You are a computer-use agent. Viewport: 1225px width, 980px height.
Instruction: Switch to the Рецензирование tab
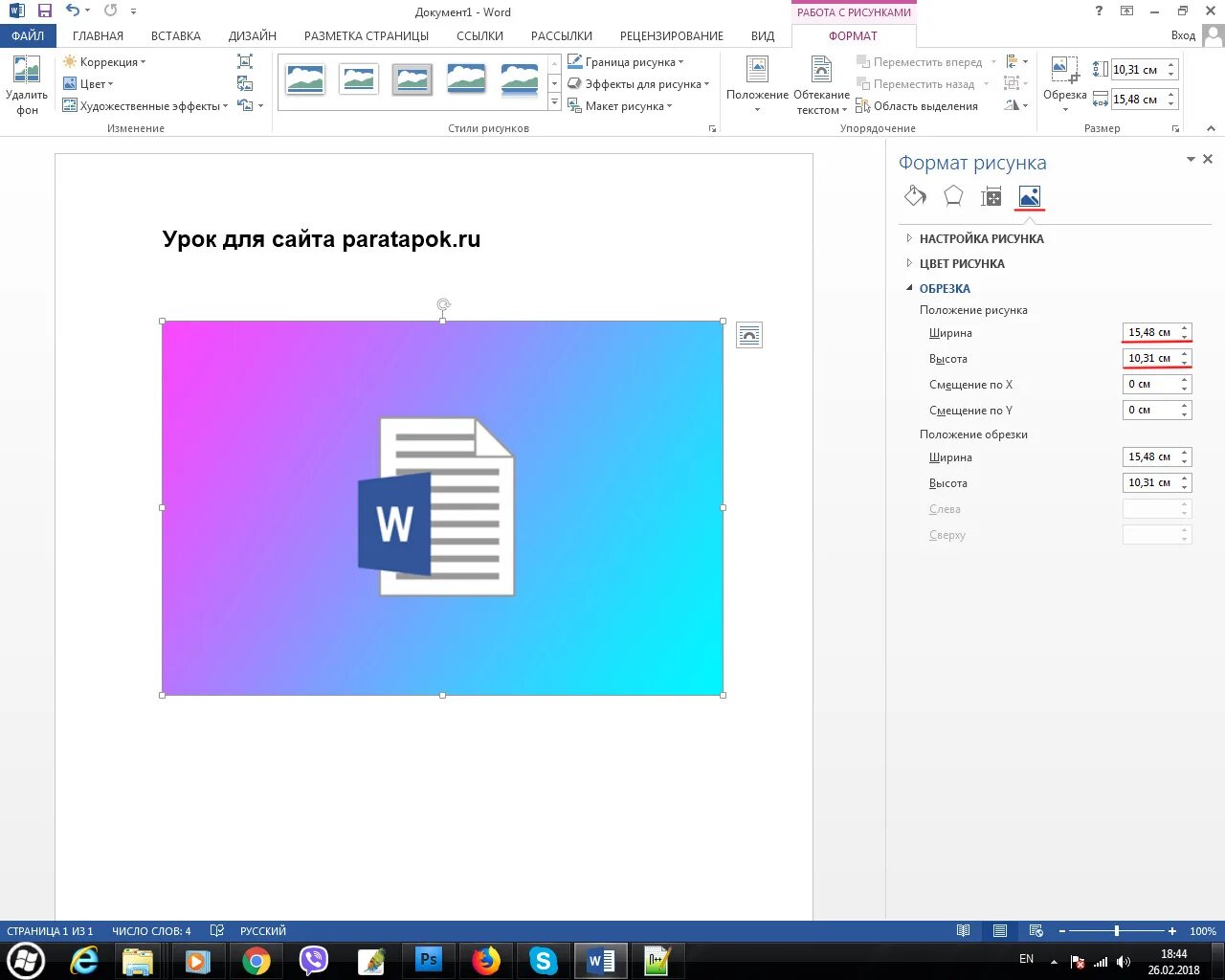click(x=672, y=35)
